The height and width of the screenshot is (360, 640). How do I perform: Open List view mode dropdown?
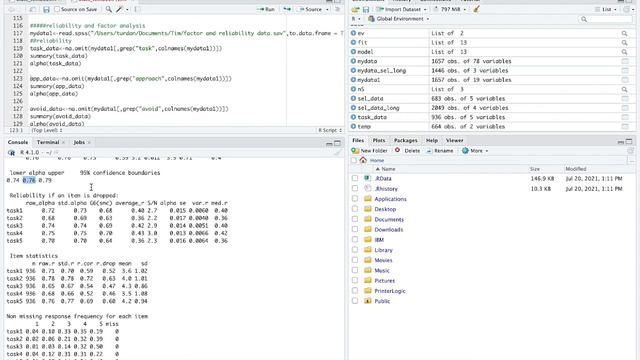[x=606, y=9]
